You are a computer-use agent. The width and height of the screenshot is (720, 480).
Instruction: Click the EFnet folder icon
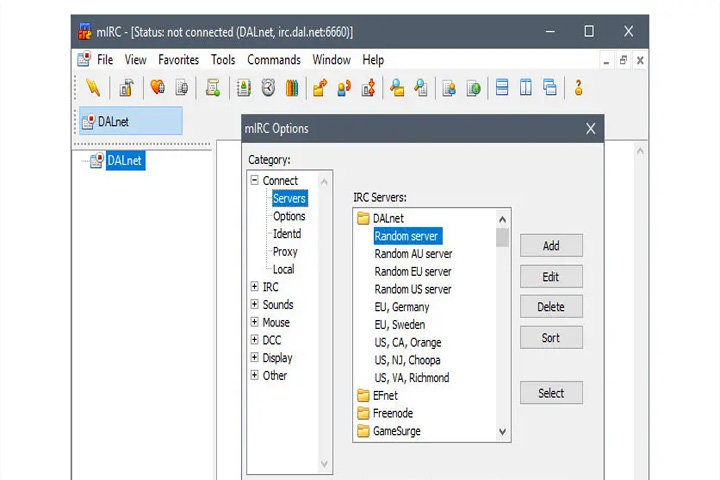click(x=363, y=395)
